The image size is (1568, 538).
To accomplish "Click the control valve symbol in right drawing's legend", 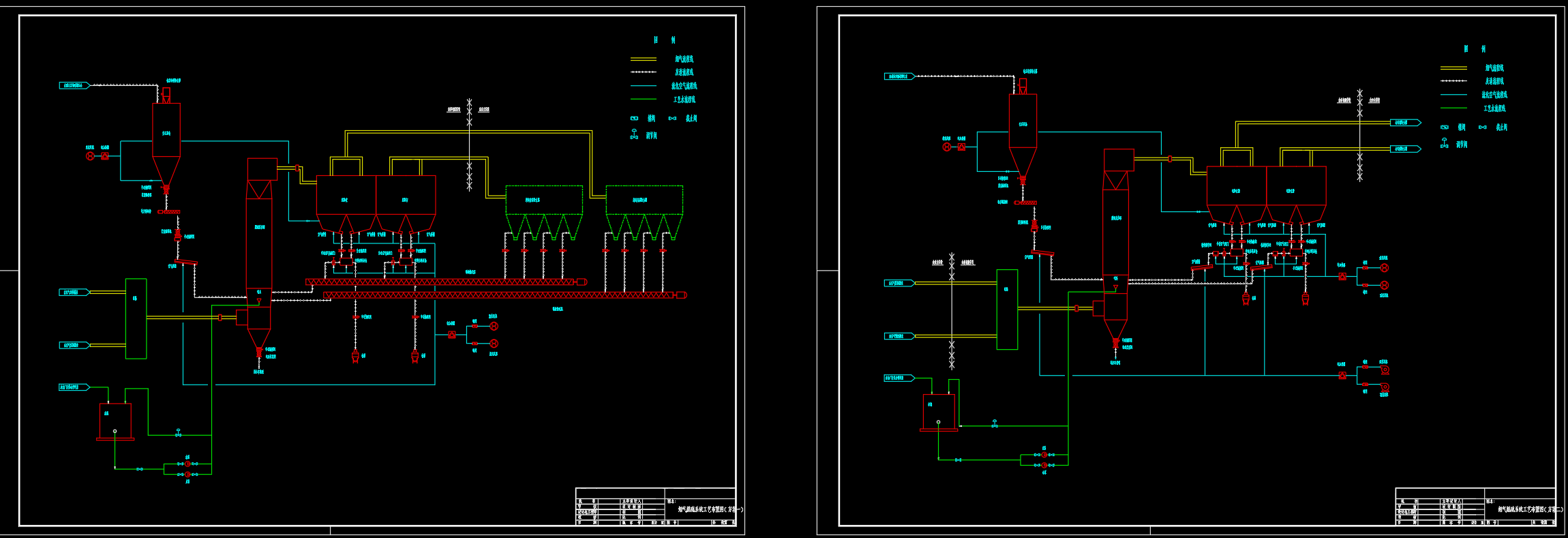I will click(x=1444, y=143).
